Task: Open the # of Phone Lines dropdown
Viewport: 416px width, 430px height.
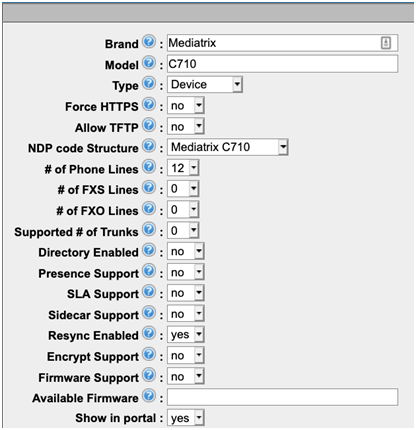Action: pos(183,168)
